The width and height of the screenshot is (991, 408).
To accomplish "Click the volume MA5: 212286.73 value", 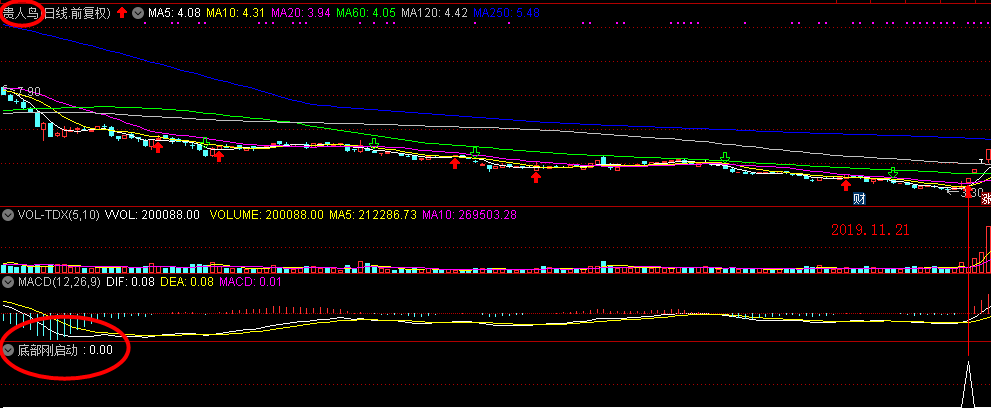I will point(373,215).
